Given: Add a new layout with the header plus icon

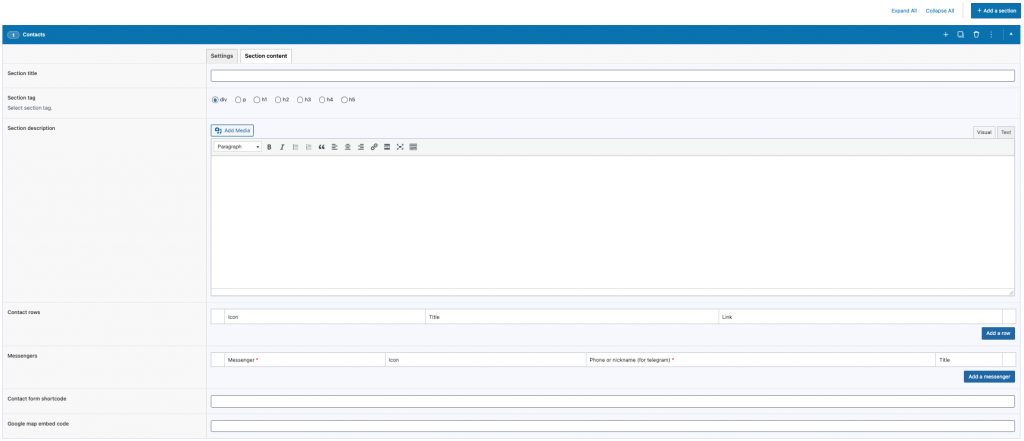Looking at the screenshot, I should click(x=945, y=35).
